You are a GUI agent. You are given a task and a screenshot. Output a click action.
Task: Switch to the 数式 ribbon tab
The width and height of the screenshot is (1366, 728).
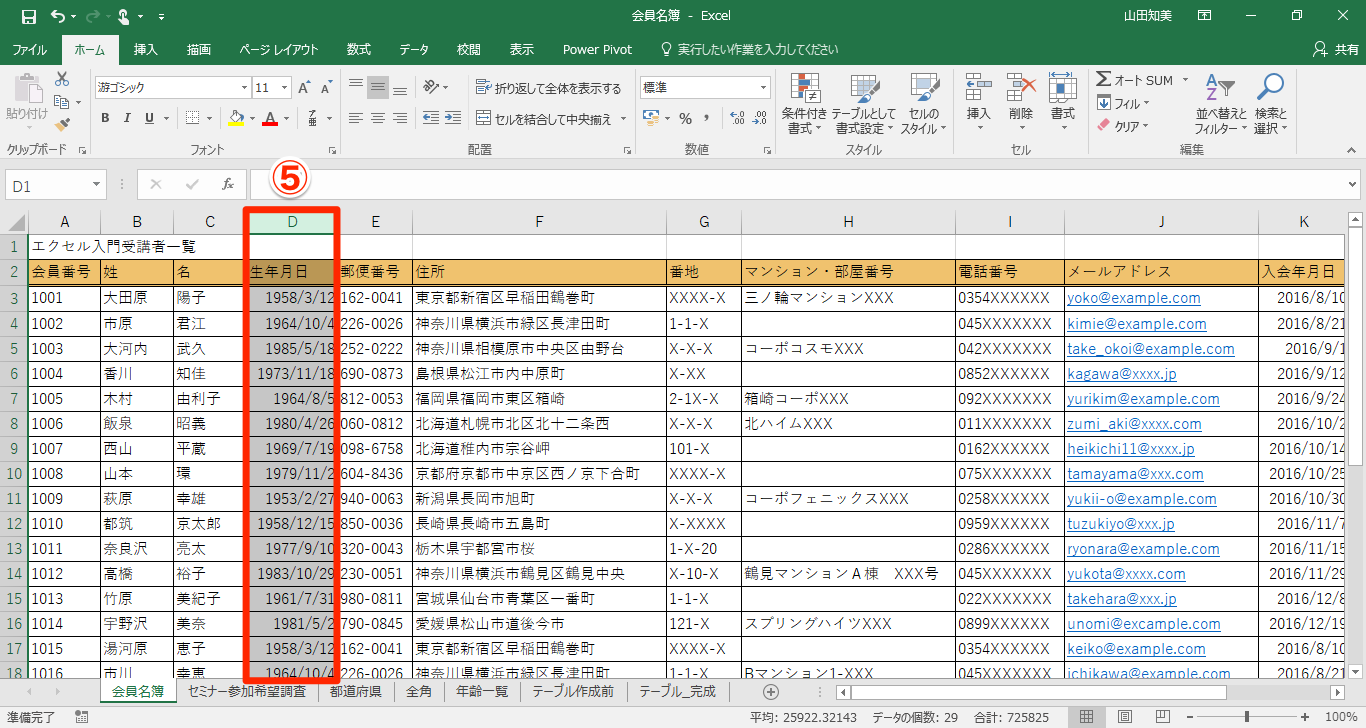tap(358, 49)
